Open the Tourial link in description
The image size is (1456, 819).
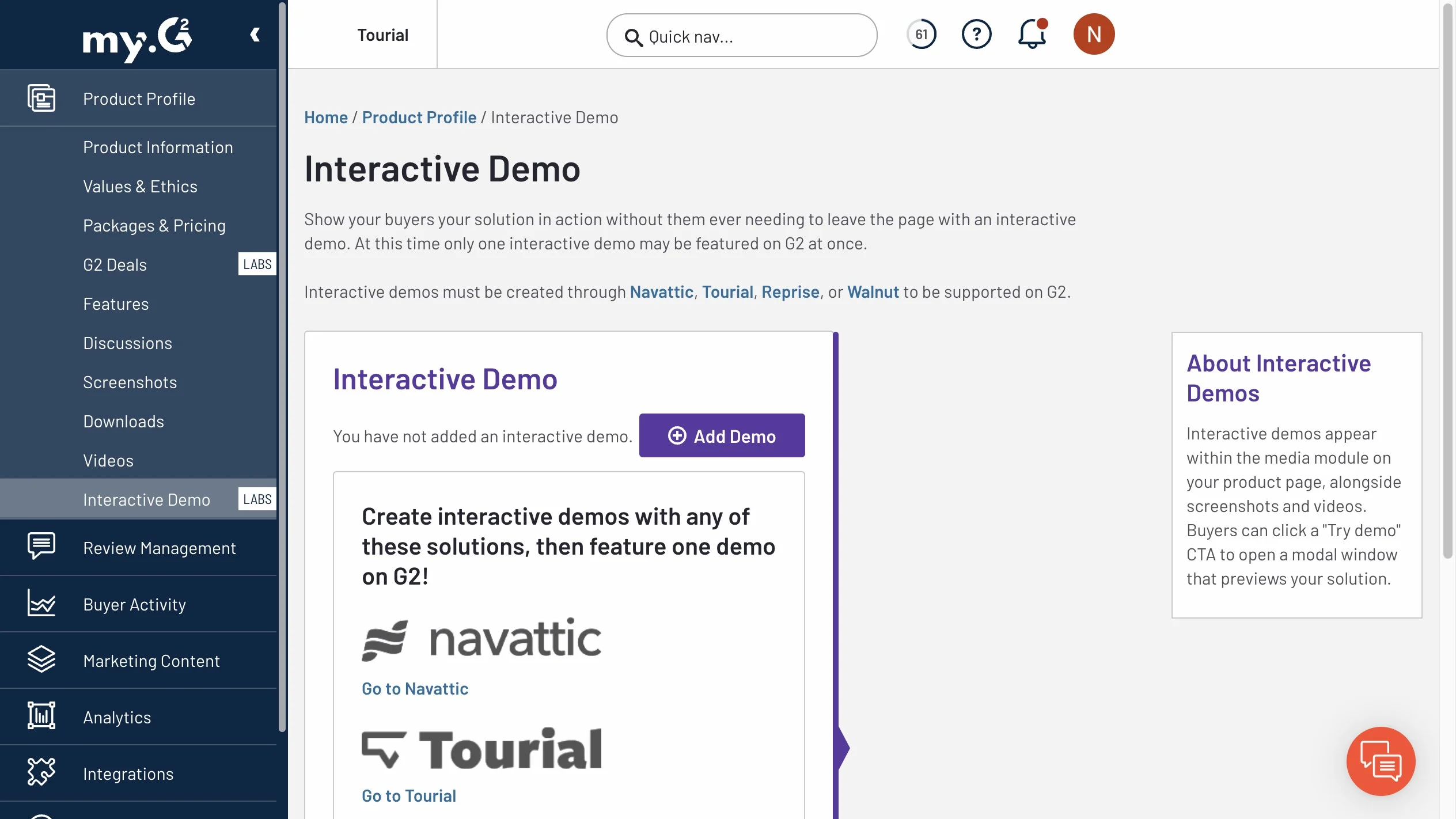pyautogui.click(x=727, y=292)
